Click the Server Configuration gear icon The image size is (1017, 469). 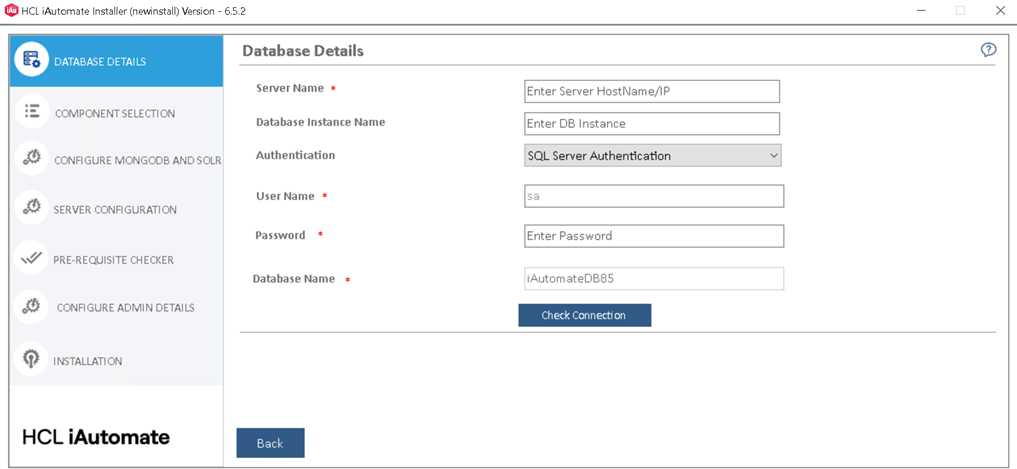pos(32,208)
